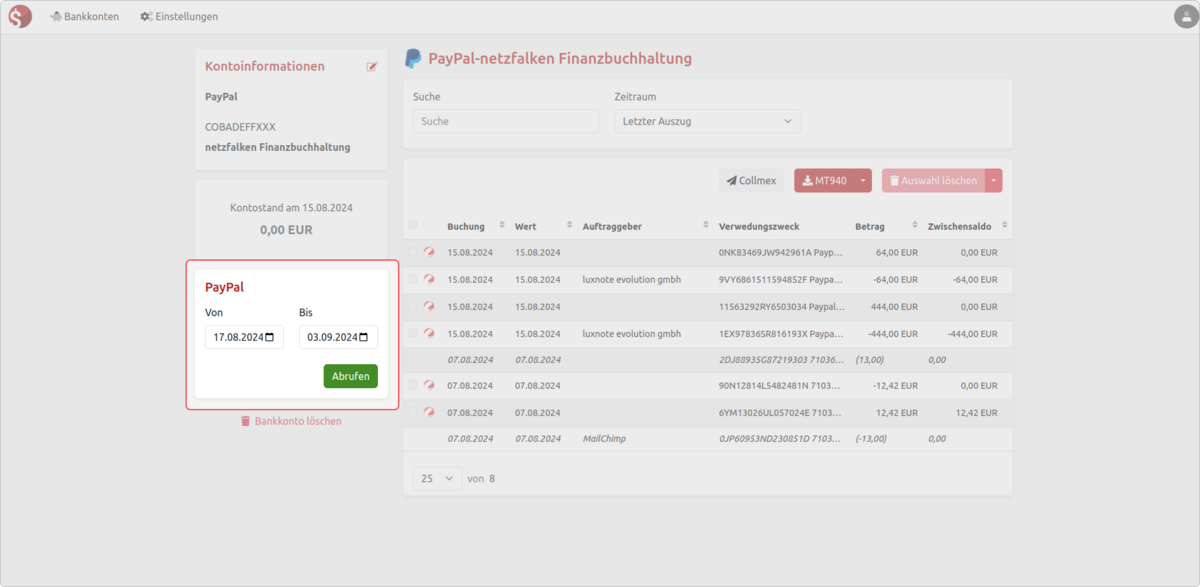1200x587 pixels.
Task: Click the status icon in the 11563292RY6503034 row
Action: [429, 306]
